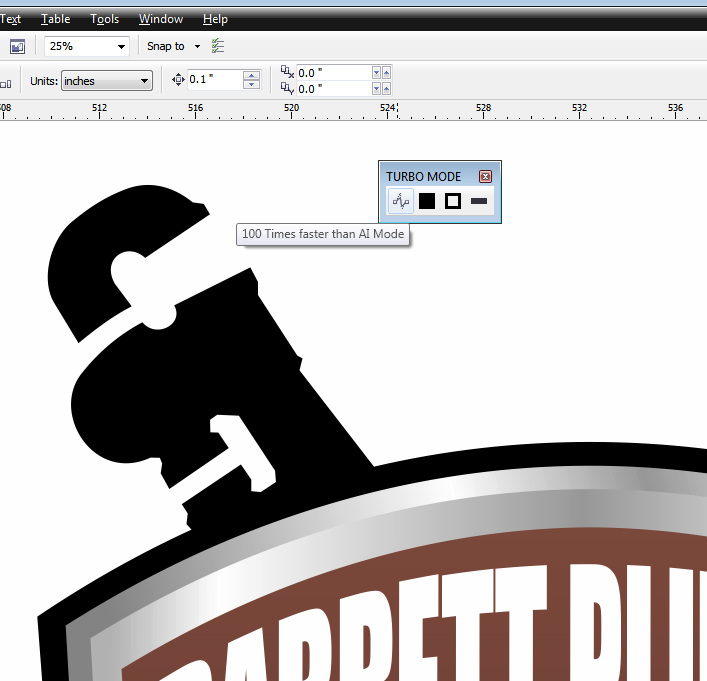707x681 pixels.
Task: Click the page orientation icon left of Units
Action: tap(6, 84)
